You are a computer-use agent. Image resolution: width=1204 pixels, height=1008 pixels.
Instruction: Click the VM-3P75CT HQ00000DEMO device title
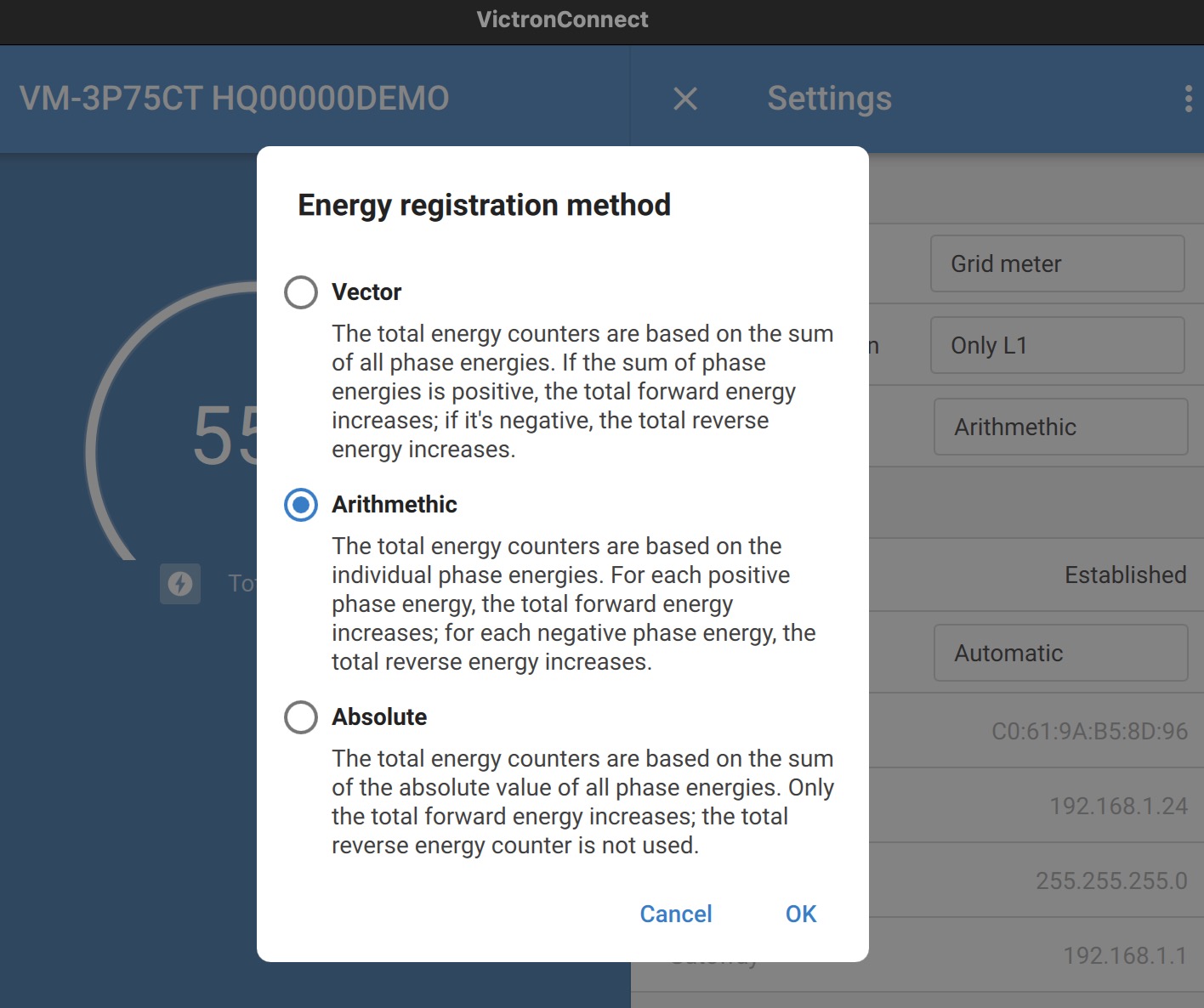(234, 99)
